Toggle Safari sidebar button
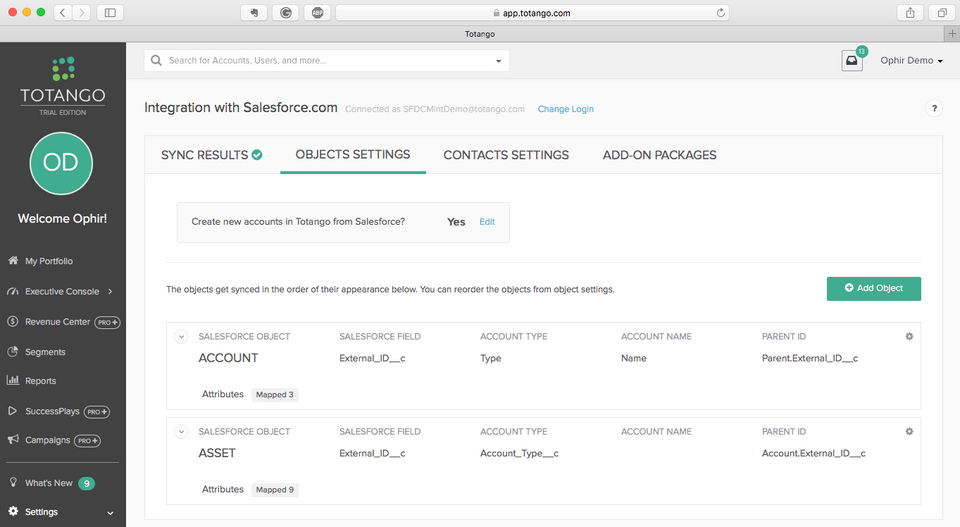This screenshot has width=960, height=527. (110, 12)
